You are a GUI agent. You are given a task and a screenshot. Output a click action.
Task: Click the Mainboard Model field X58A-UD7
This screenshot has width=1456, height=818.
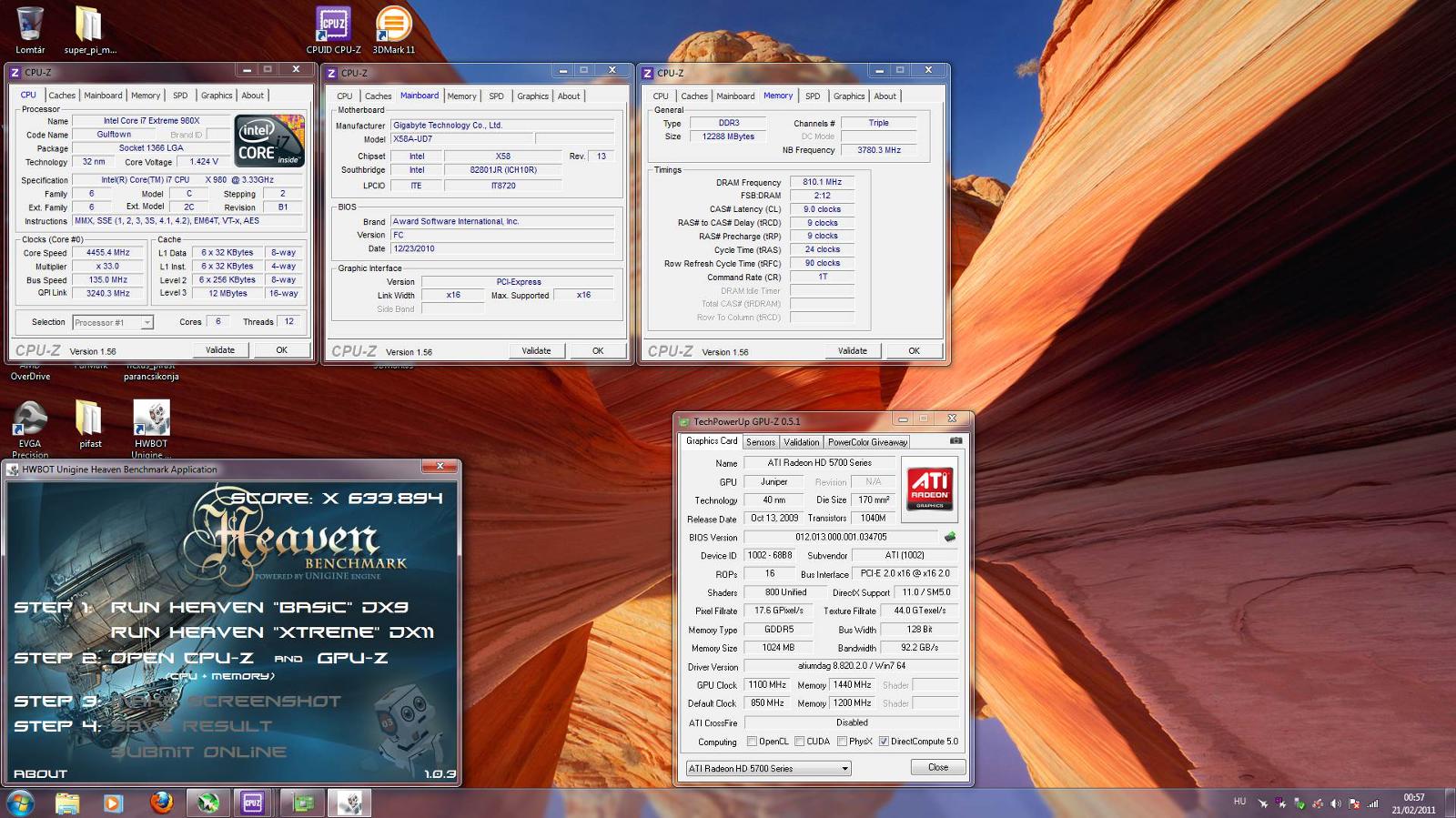click(460, 139)
